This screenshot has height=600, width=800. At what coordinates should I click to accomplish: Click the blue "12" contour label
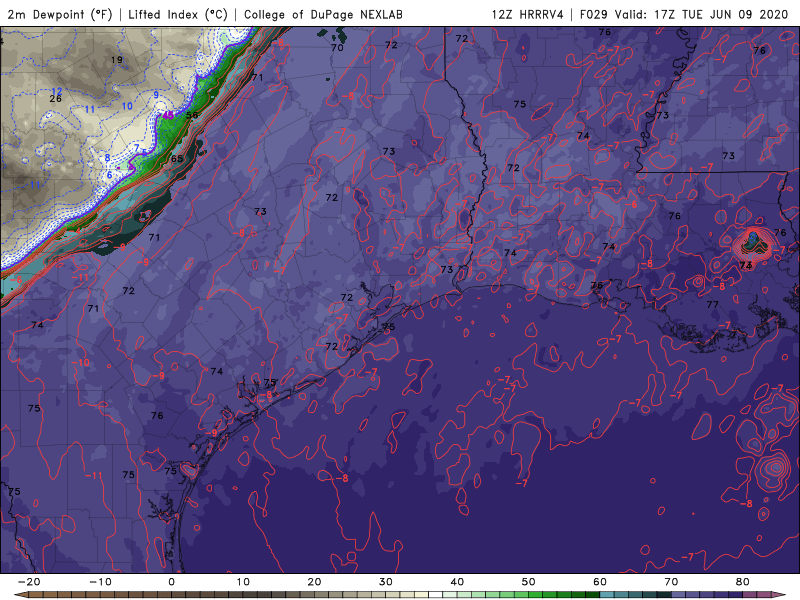(x=57, y=91)
